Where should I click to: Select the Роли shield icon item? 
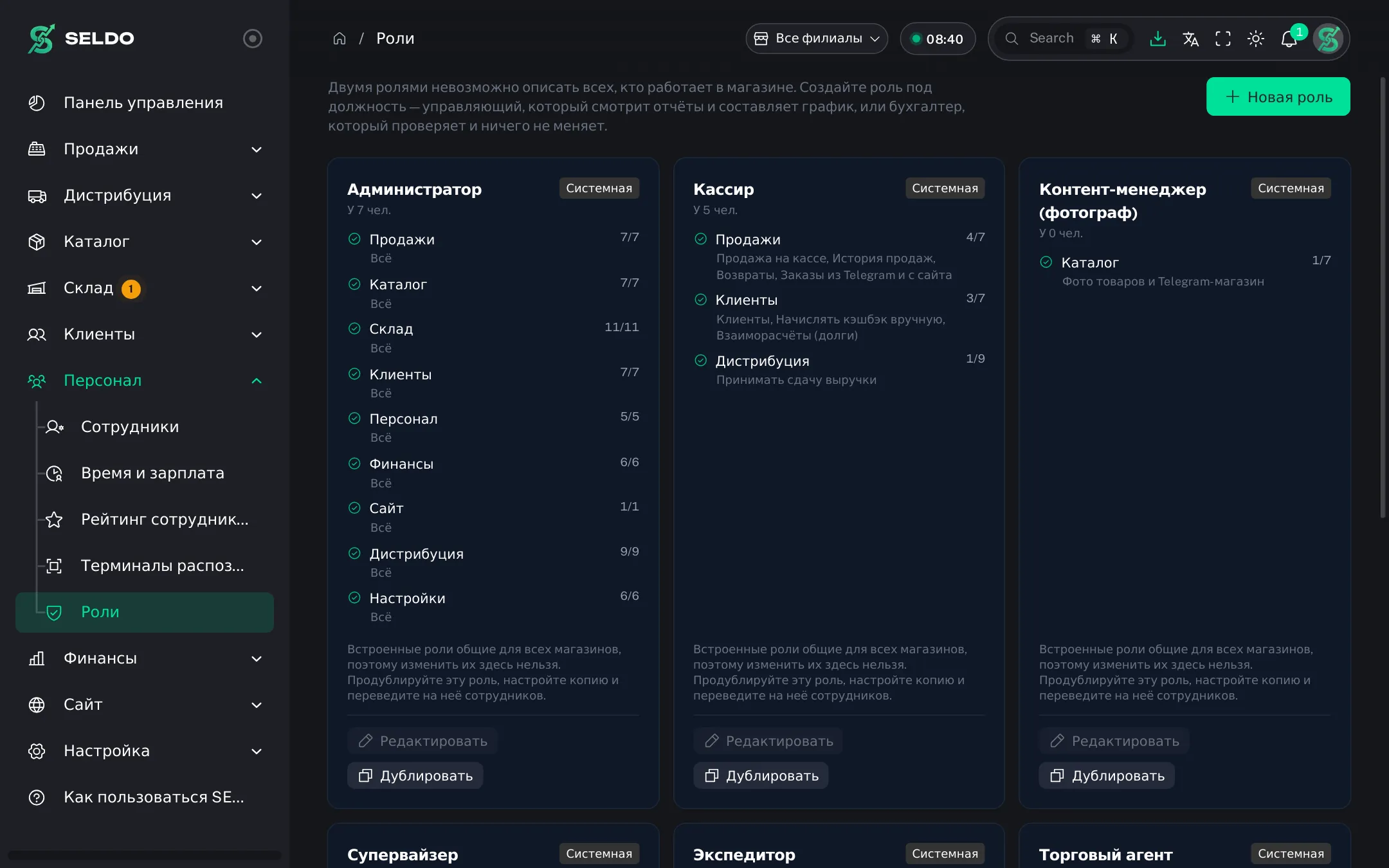tap(55, 612)
